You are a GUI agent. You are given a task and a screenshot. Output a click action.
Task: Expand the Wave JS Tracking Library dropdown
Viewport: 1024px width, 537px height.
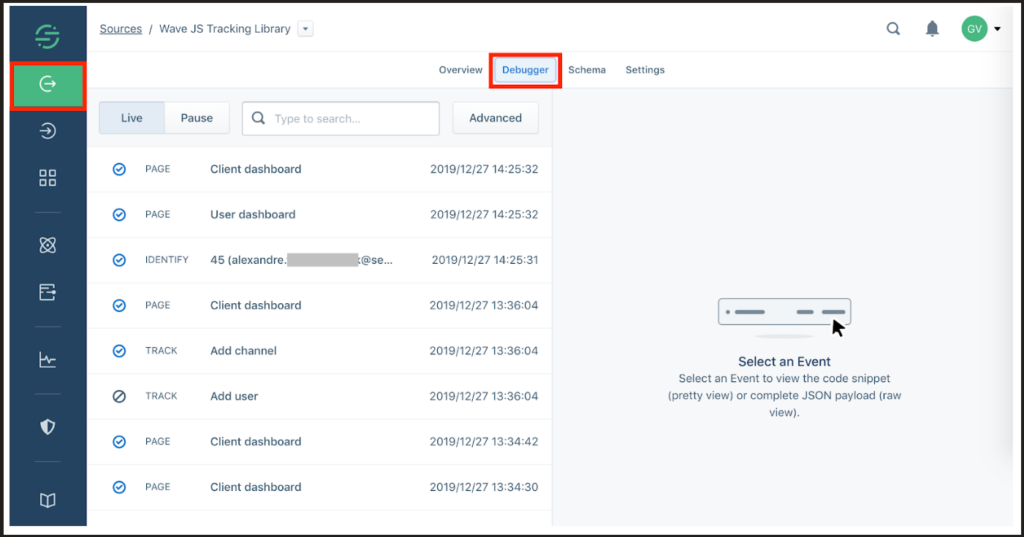click(x=305, y=29)
